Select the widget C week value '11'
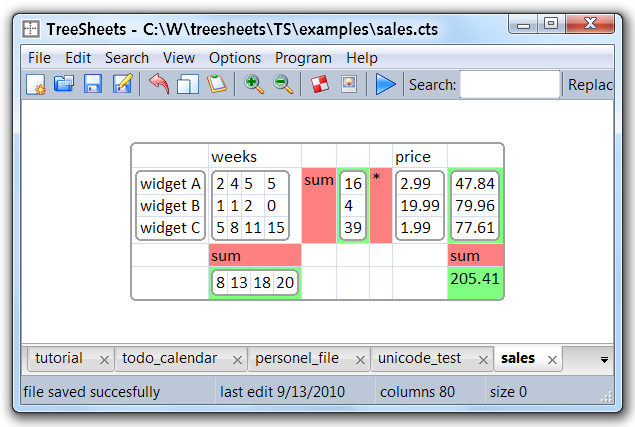 253,228
